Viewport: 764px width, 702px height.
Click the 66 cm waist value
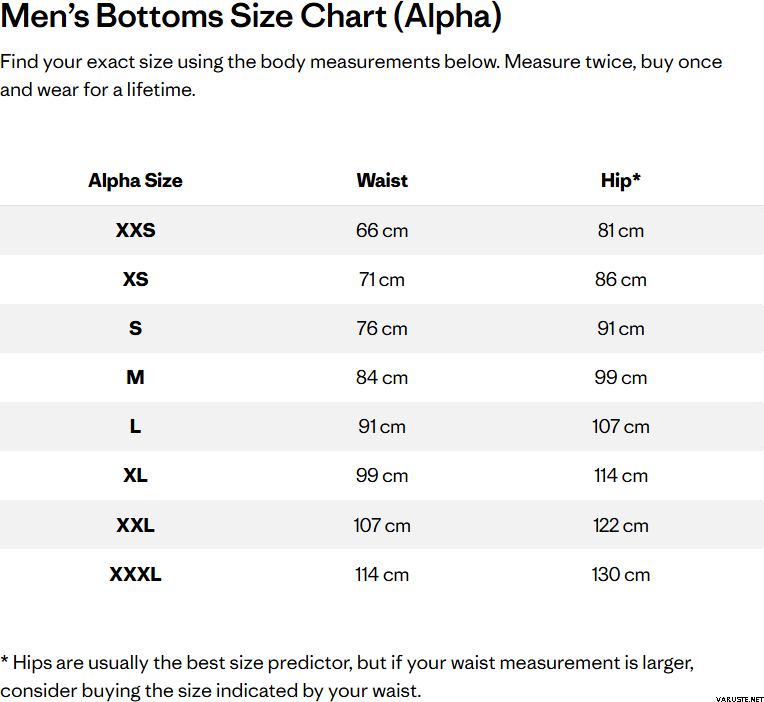click(382, 230)
